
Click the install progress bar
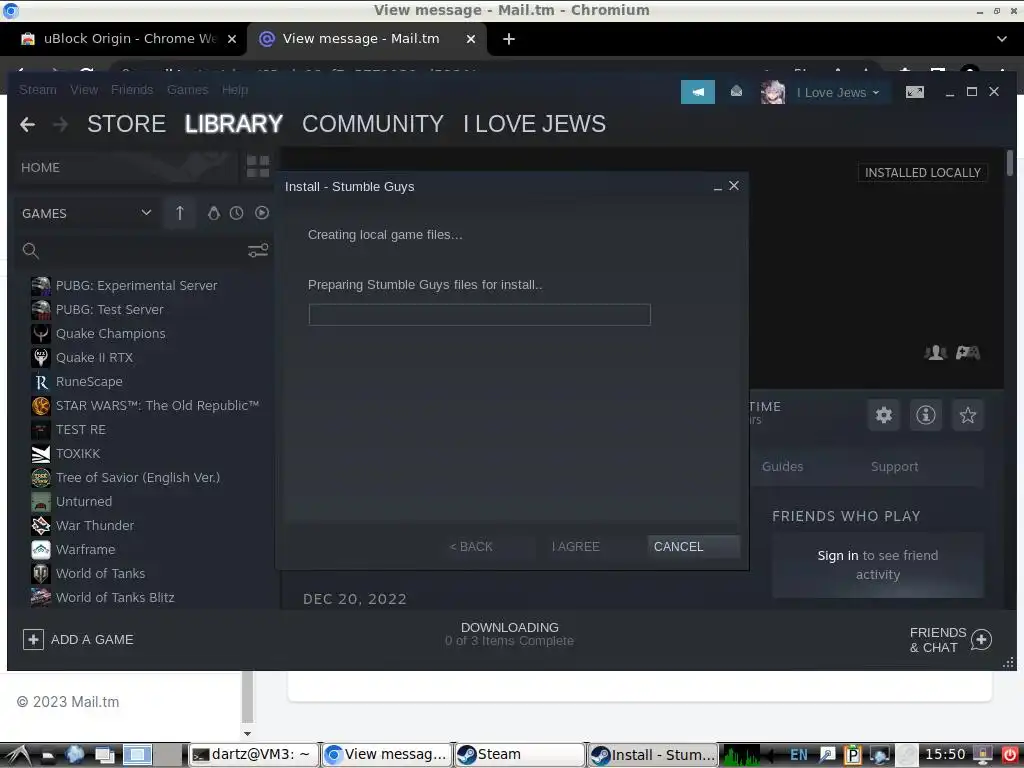click(479, 315)
